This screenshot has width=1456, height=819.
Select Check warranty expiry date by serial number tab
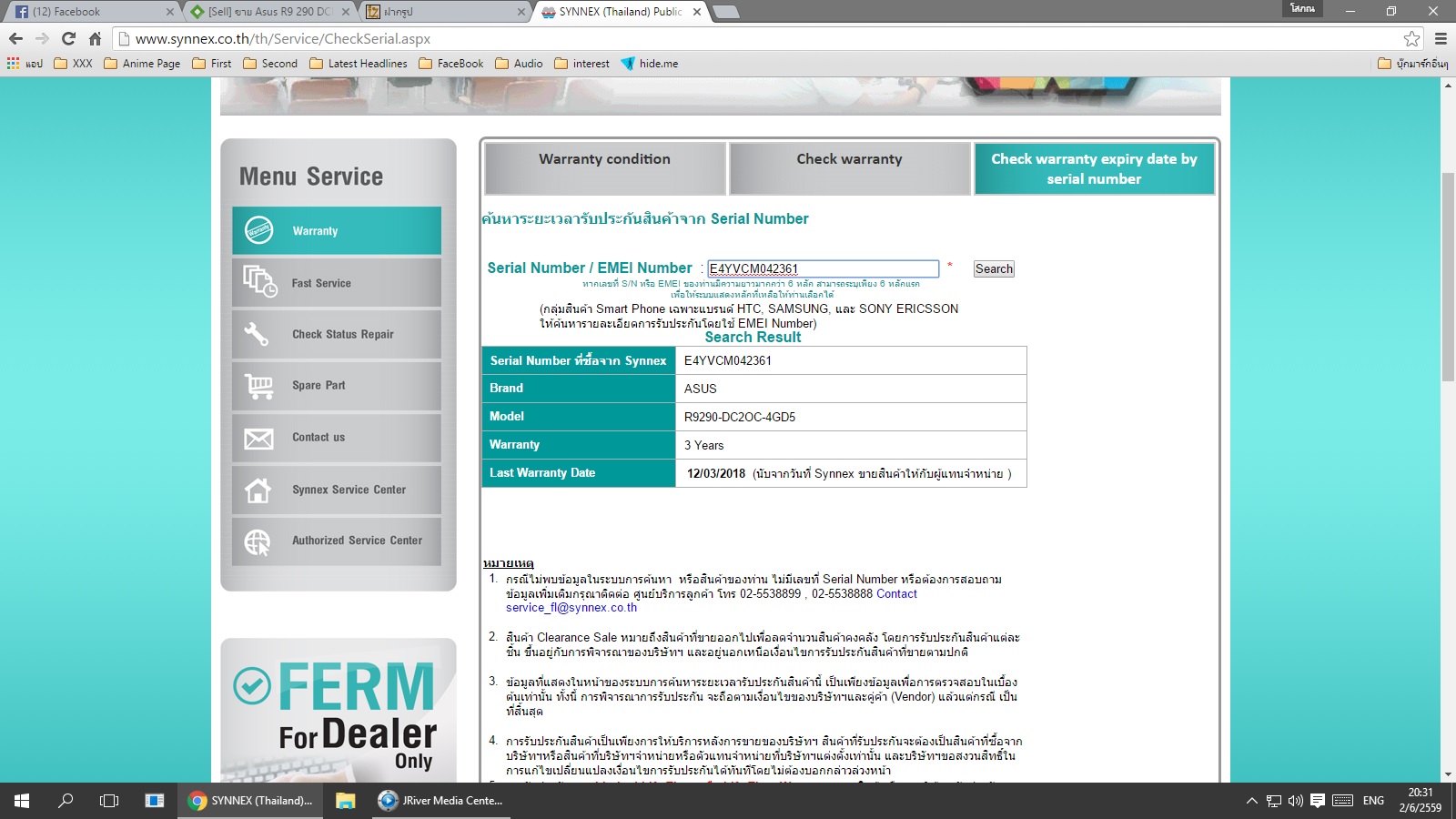coord(1095,168)
